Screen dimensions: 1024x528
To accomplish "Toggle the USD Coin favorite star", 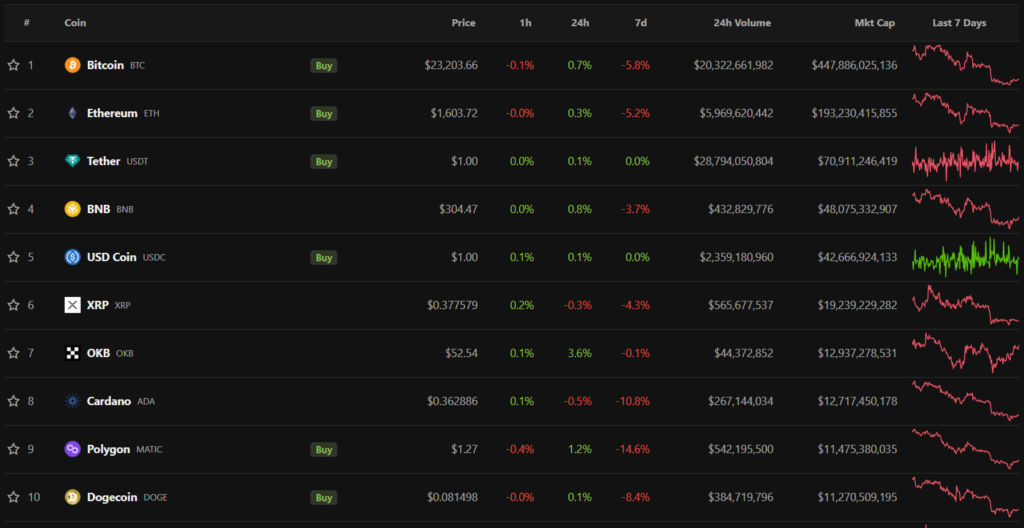I will click(x=13, y=257).
